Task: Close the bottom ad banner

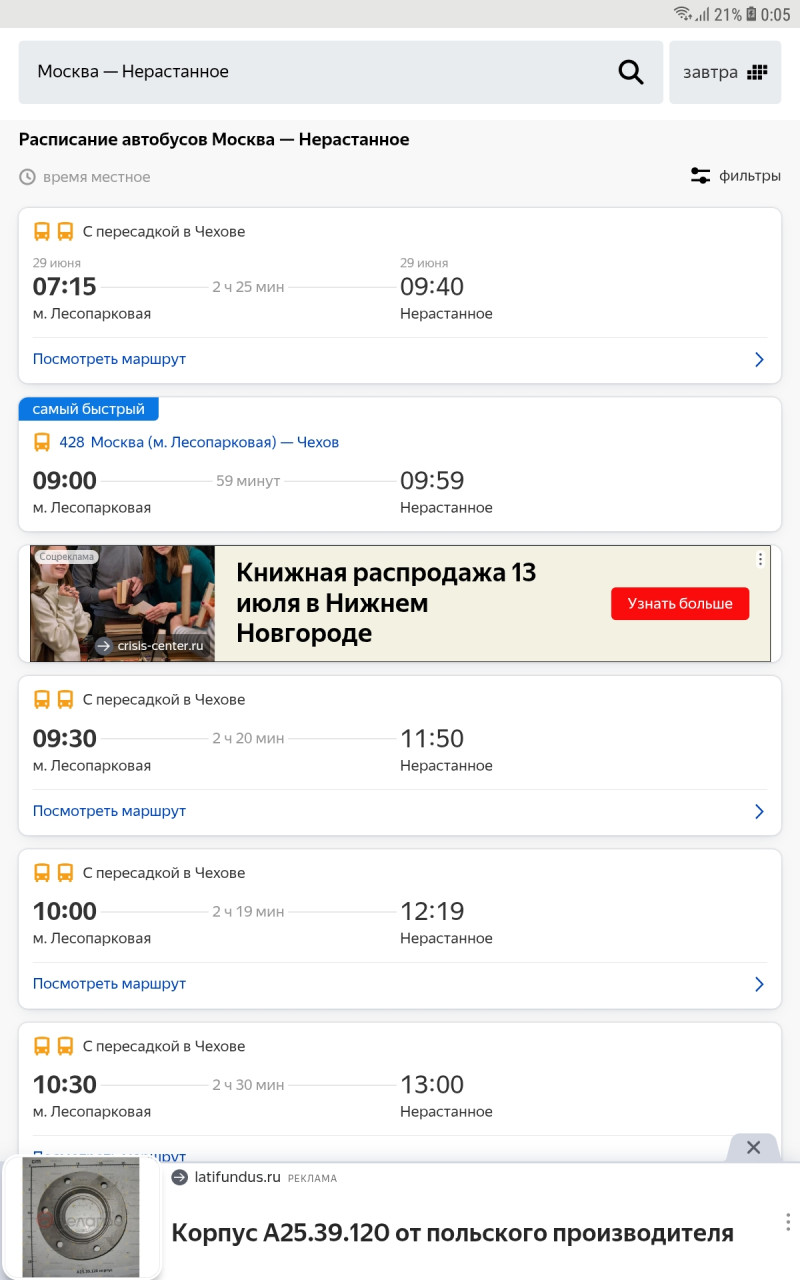Action: click(x=753, y=1147)
